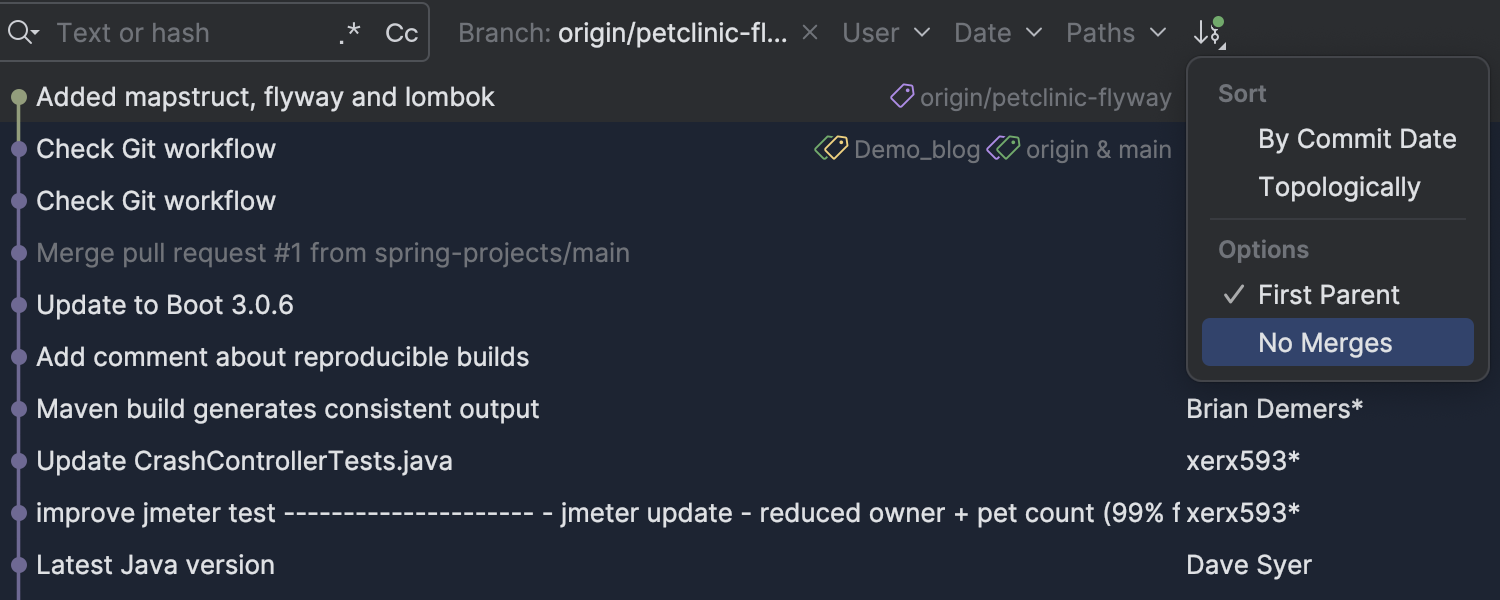Viewport: 1500px width, 600px height.
Task: Select the Added mapstruct, flyway and lombok commit
Action: pyautogui.click(x=265, y=97)
